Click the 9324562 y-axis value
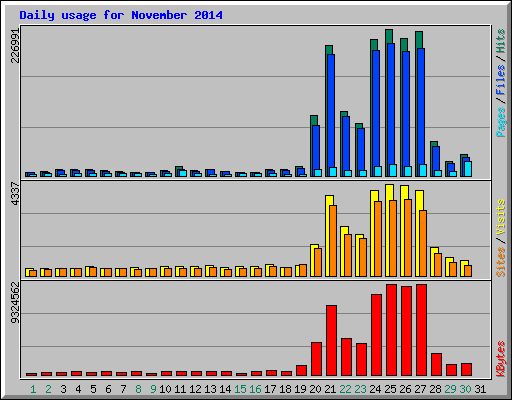 tap(15, 303)
